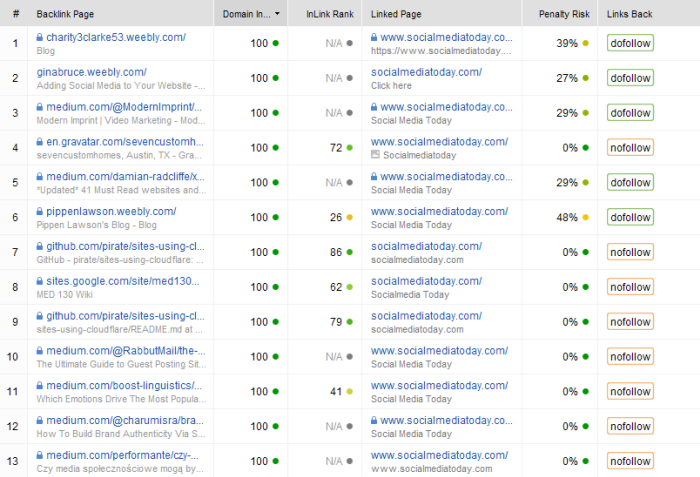The width and height of the screenshot is (700, 477).
Task: Click green Domain InLink dot in row 1
Action: pos(275,43)
